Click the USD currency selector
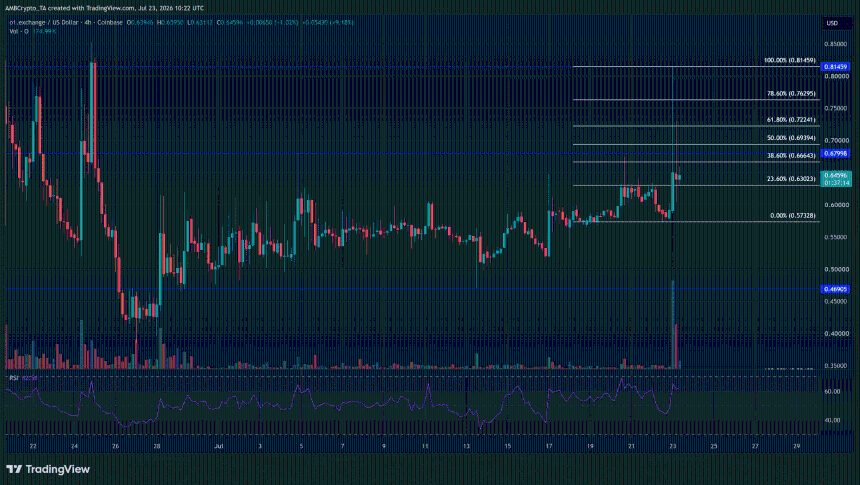The image size is (860, 485). coord(832,23)
